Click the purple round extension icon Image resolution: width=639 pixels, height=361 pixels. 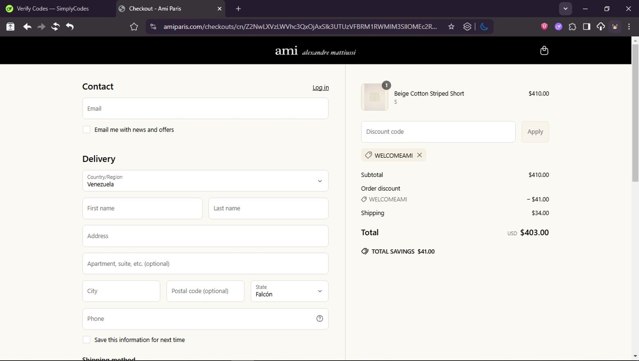558,26
